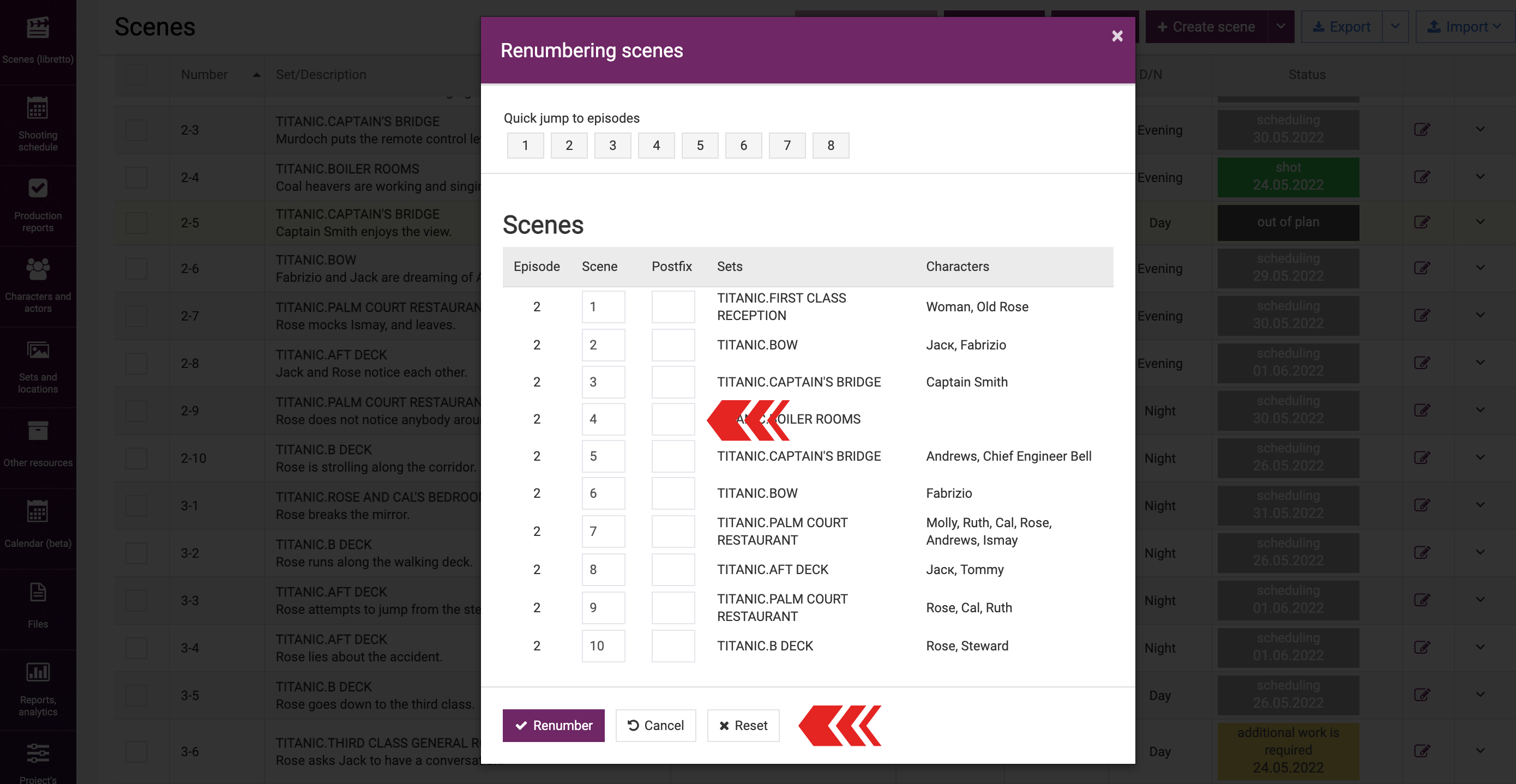
Task: Edit scene 2-10 with pencil icon
Action: [x=1422, y=458]
